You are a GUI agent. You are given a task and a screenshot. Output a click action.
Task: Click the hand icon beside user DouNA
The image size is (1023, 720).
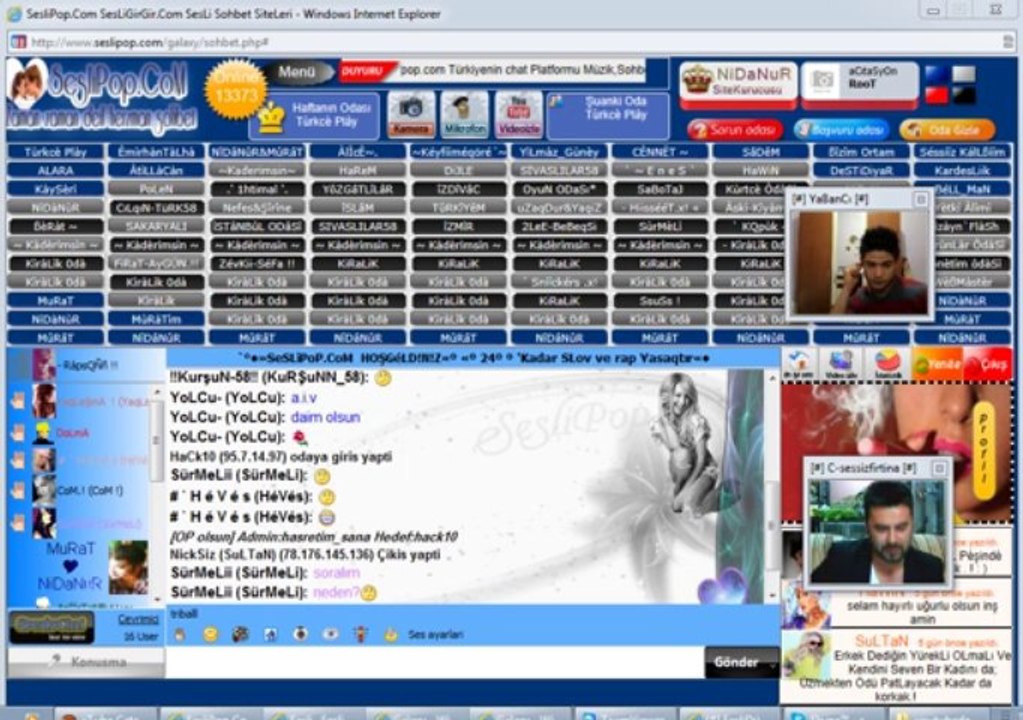pyautogui.click(x=18, y=432)
